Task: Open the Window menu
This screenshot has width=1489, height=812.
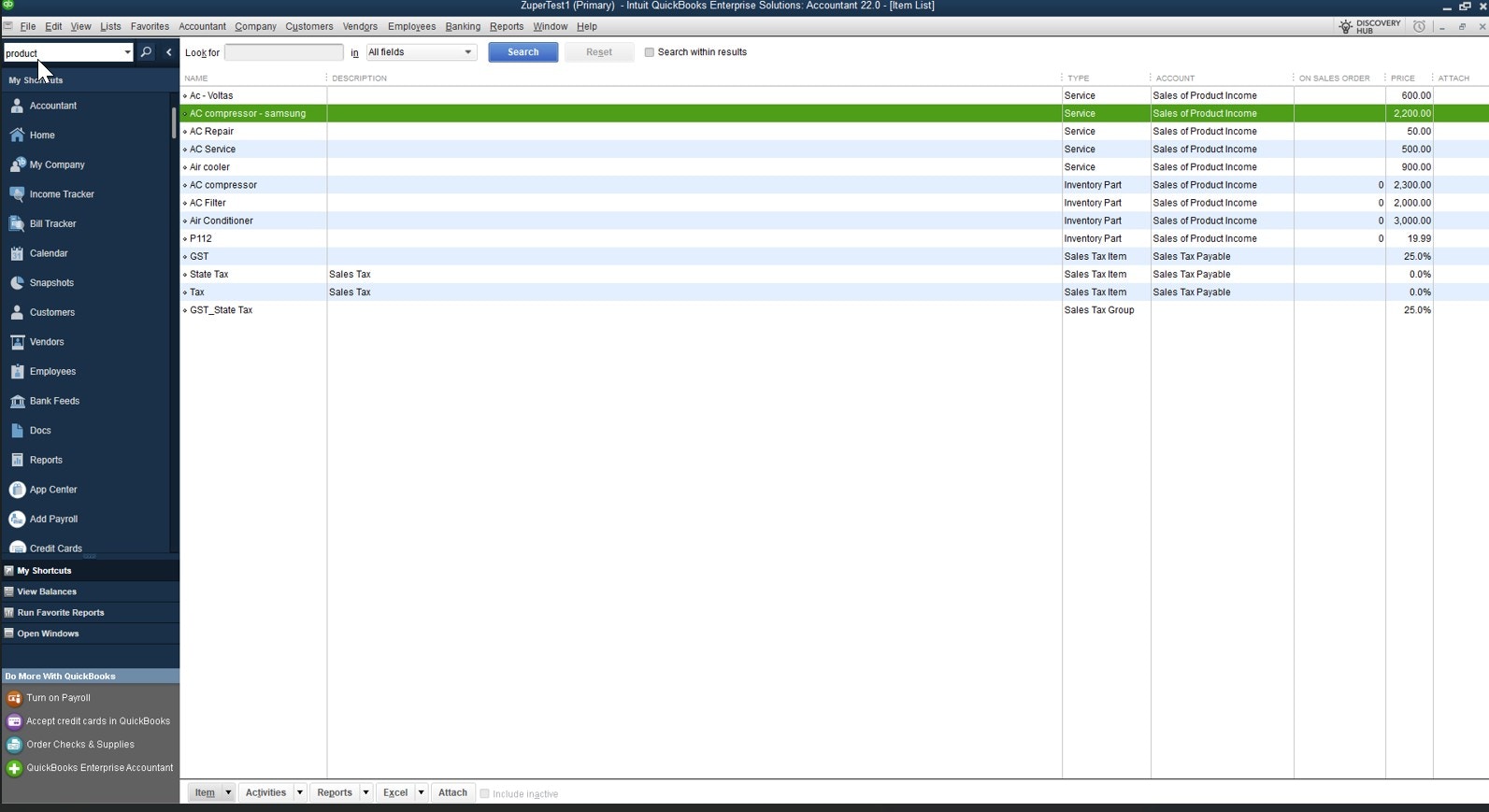Action: tap(551, 26)
